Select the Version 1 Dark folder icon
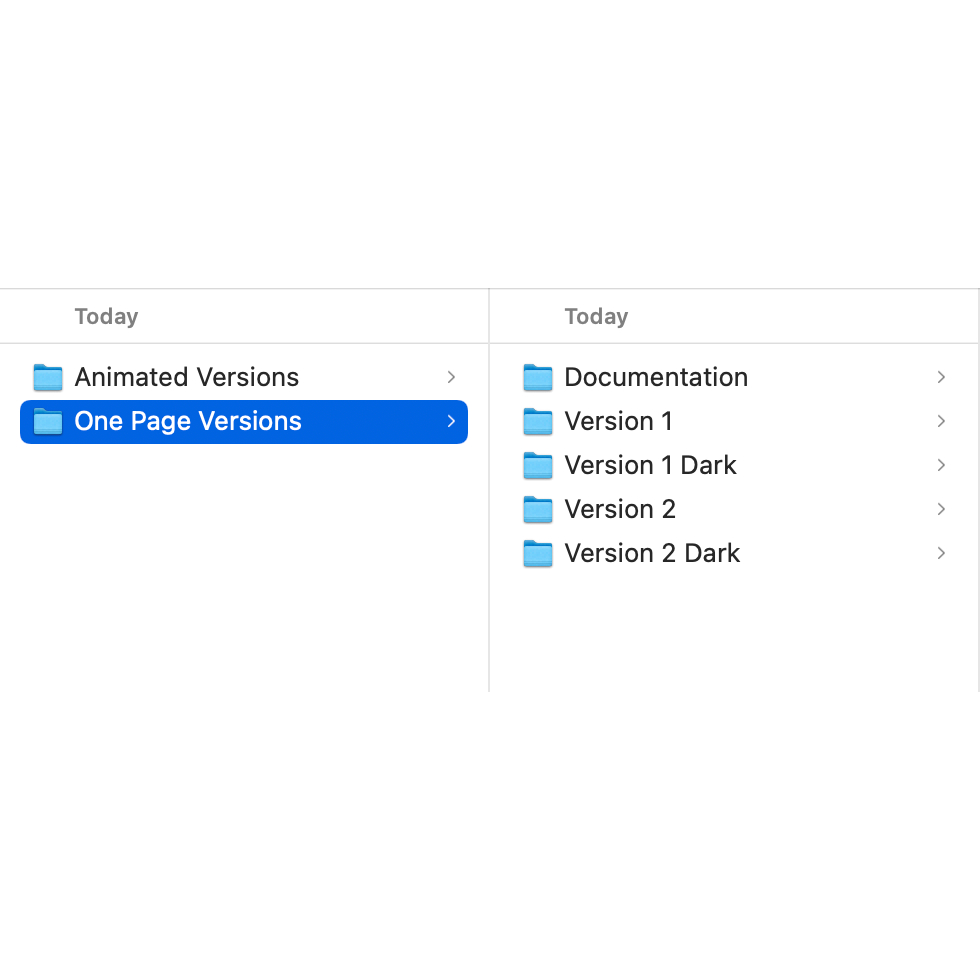 538,466
